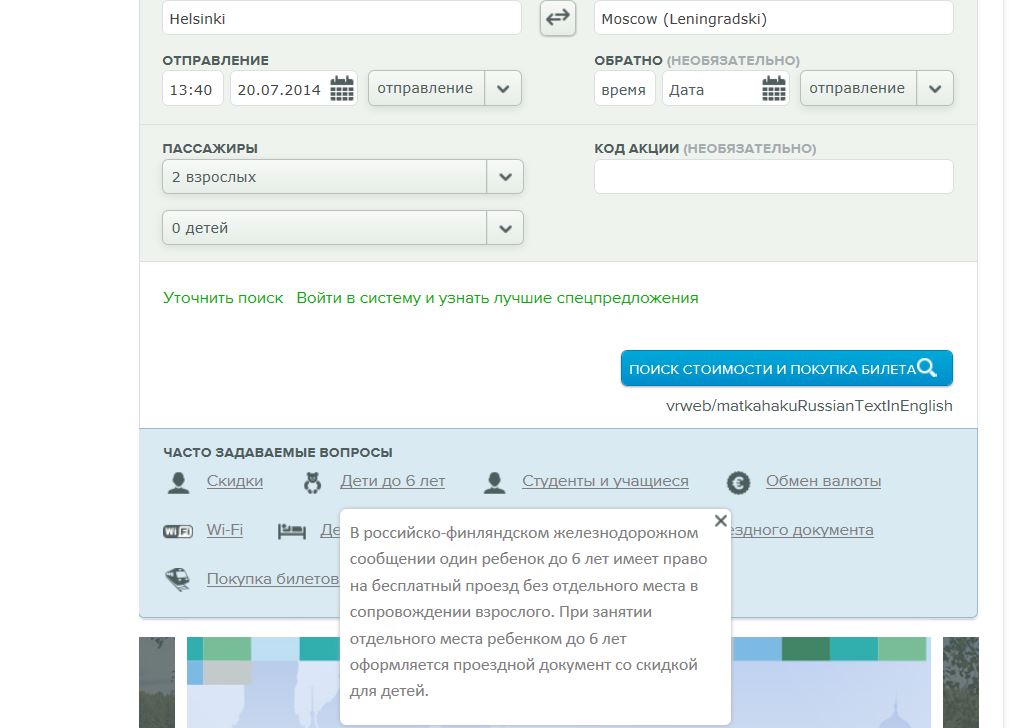Click the euro currency exchange icon
This screenshot has width=1022, height=728.
tap(739, 482)
